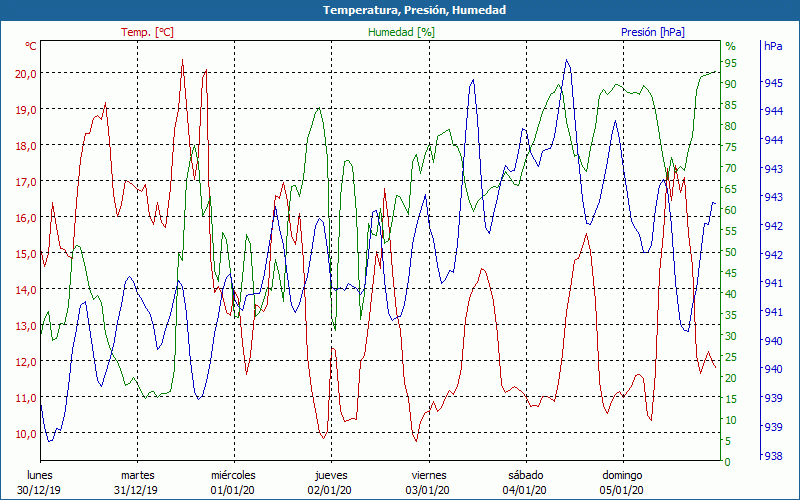Select the green "Humedad [%]" legend label
800x500 pixels.
(401, 32)
